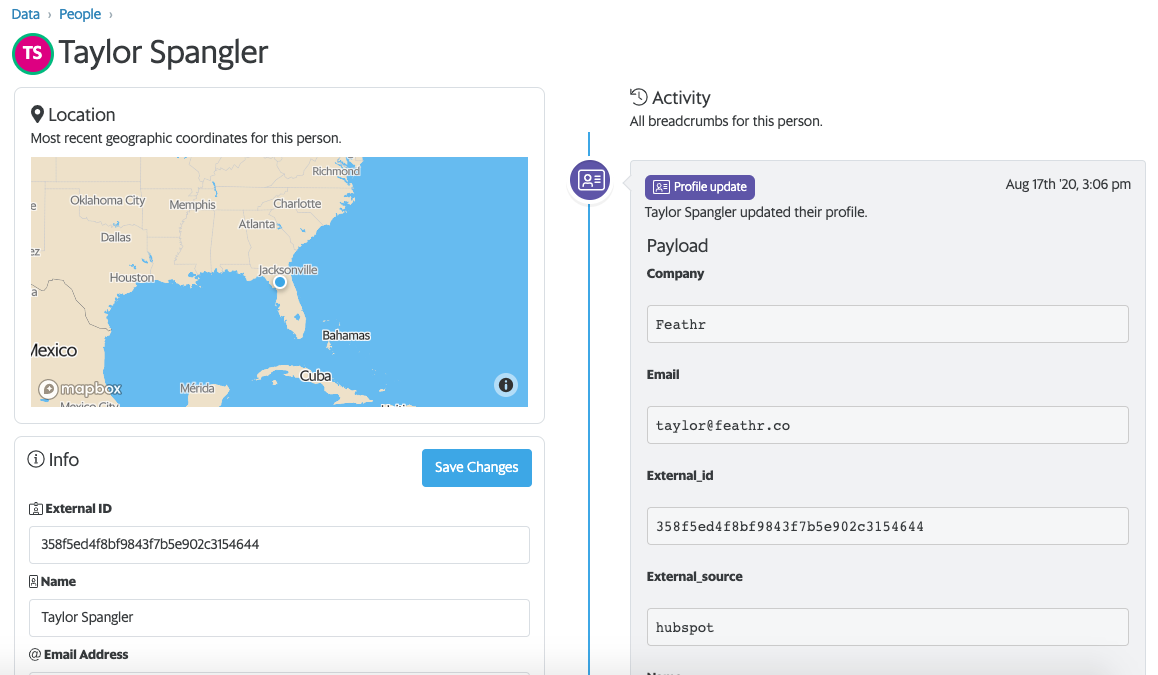The image size is (1158, 675).
Task: Click the map info icon
Action: click(506, 385)
